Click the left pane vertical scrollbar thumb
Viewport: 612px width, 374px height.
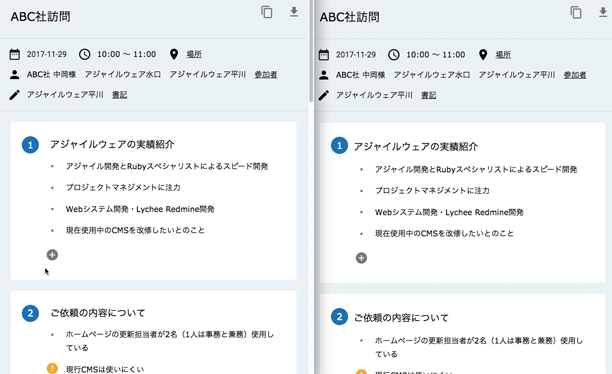pyautogui.click(x=311, y=51)
